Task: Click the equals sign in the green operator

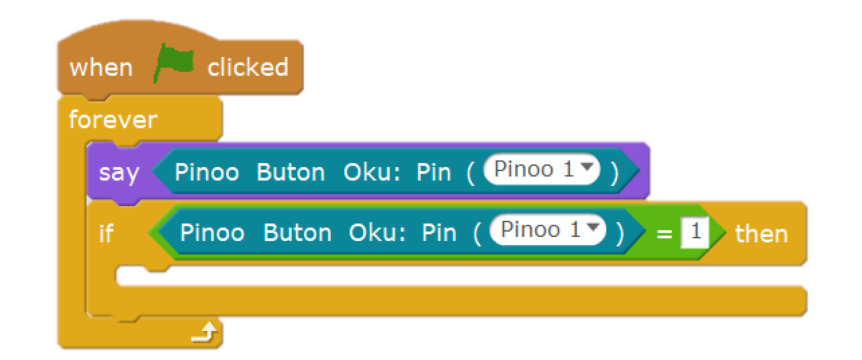Action: pos(664,235)
